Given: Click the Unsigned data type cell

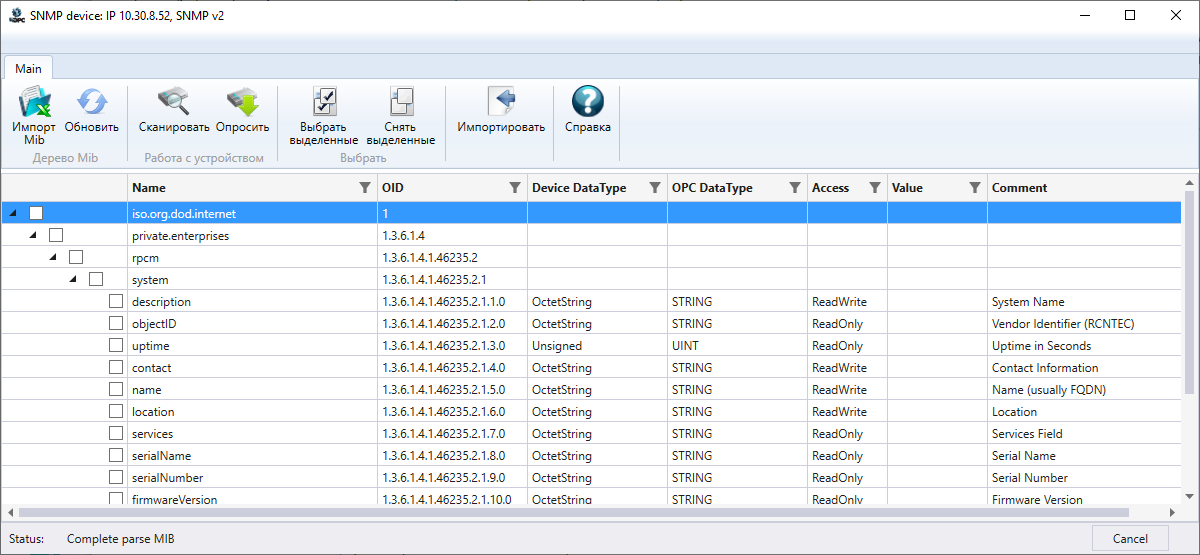Looking at the screenshot, I should (557, 345).
